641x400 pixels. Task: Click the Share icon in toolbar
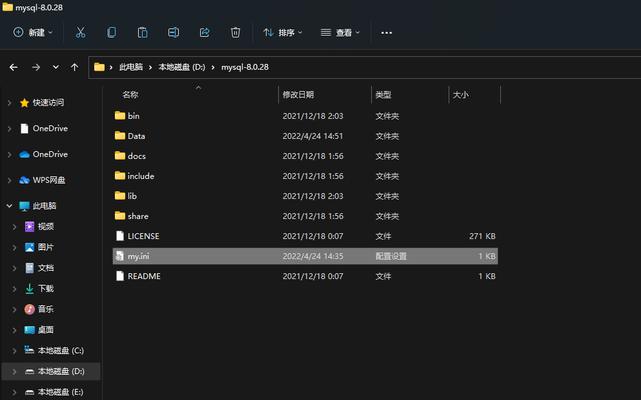coord(204,32)
